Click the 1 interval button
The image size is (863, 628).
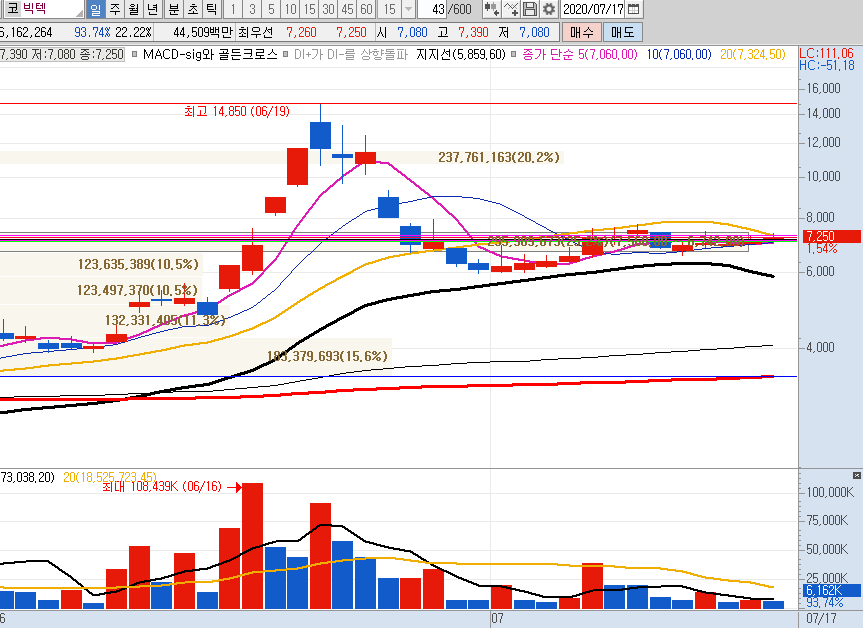[233, 9]
